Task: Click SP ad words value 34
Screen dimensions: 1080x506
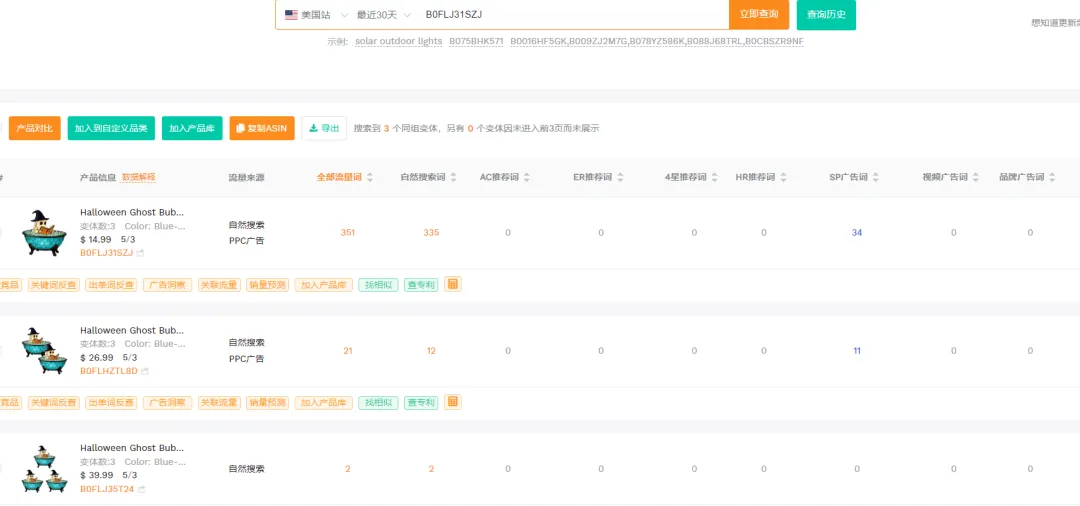Action: tap(857, 233)
